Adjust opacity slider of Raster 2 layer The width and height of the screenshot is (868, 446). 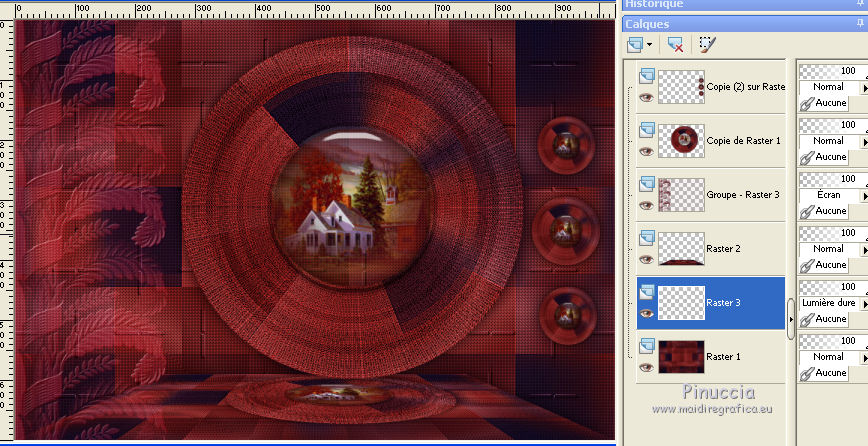click(834, 232)
